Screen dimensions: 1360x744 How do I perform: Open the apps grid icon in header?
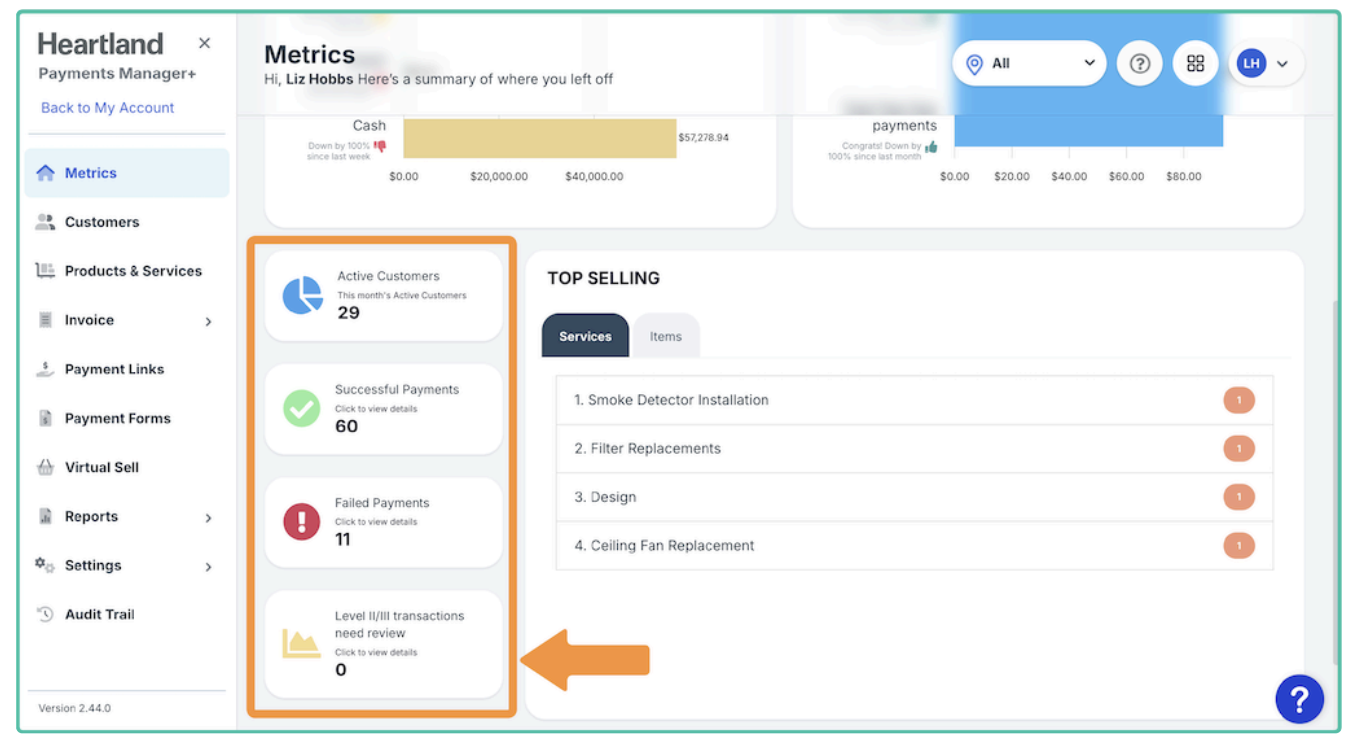[1195, 64]
